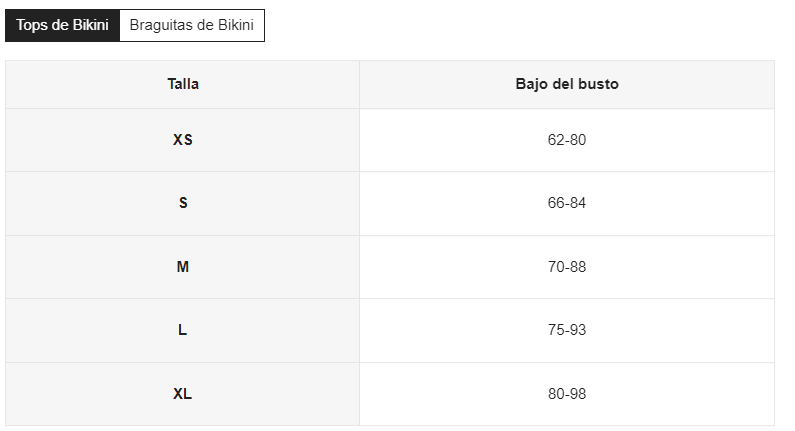Click the Talla column header
Screen dimensions: 795x431
(183, 84)
